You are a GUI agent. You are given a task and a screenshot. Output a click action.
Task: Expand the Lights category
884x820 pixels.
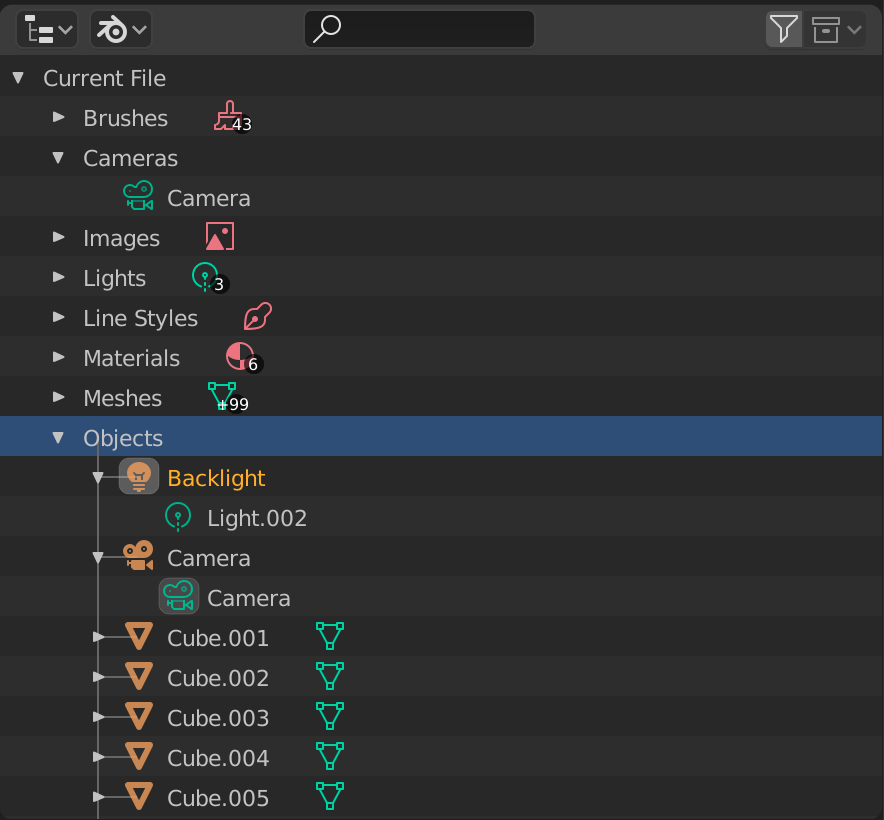point(59,277)
